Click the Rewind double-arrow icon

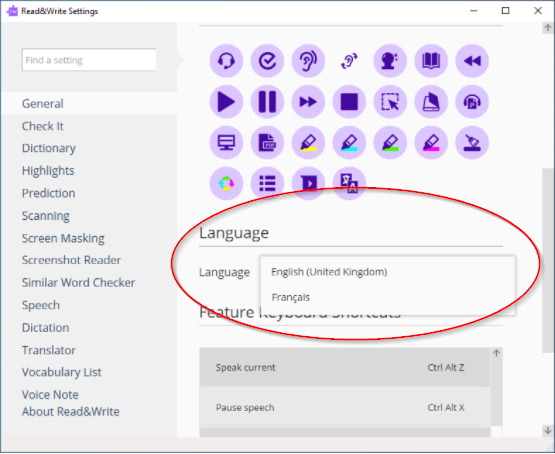(x=472, y=61)
